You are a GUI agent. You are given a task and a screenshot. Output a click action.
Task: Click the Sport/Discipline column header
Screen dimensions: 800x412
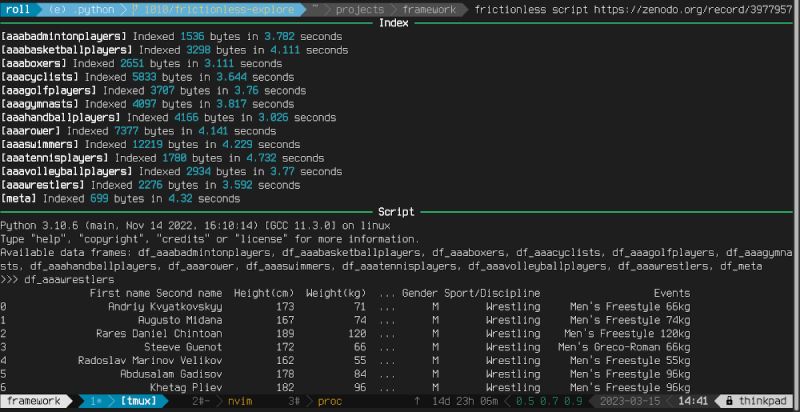(492, 293)
